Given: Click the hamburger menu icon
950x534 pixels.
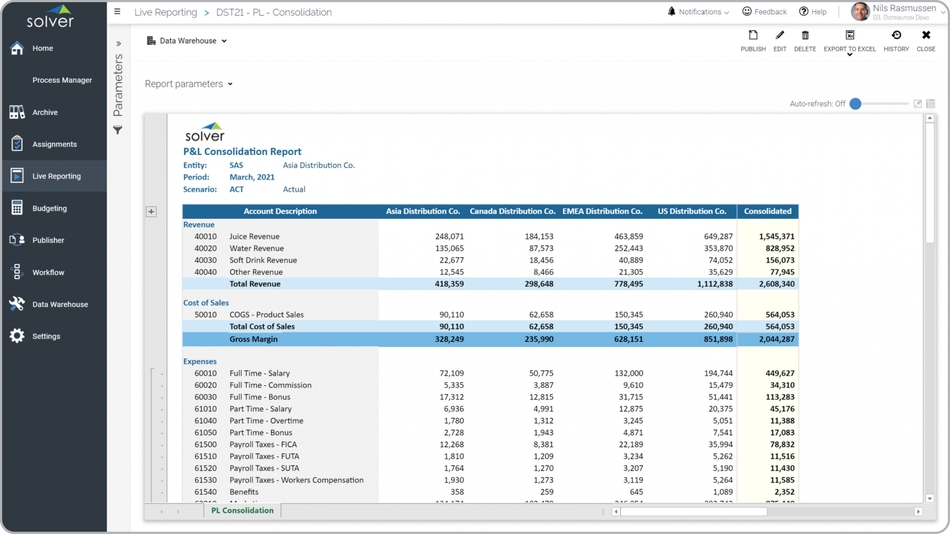Looking at the screenshot, I should coord(117,12).
